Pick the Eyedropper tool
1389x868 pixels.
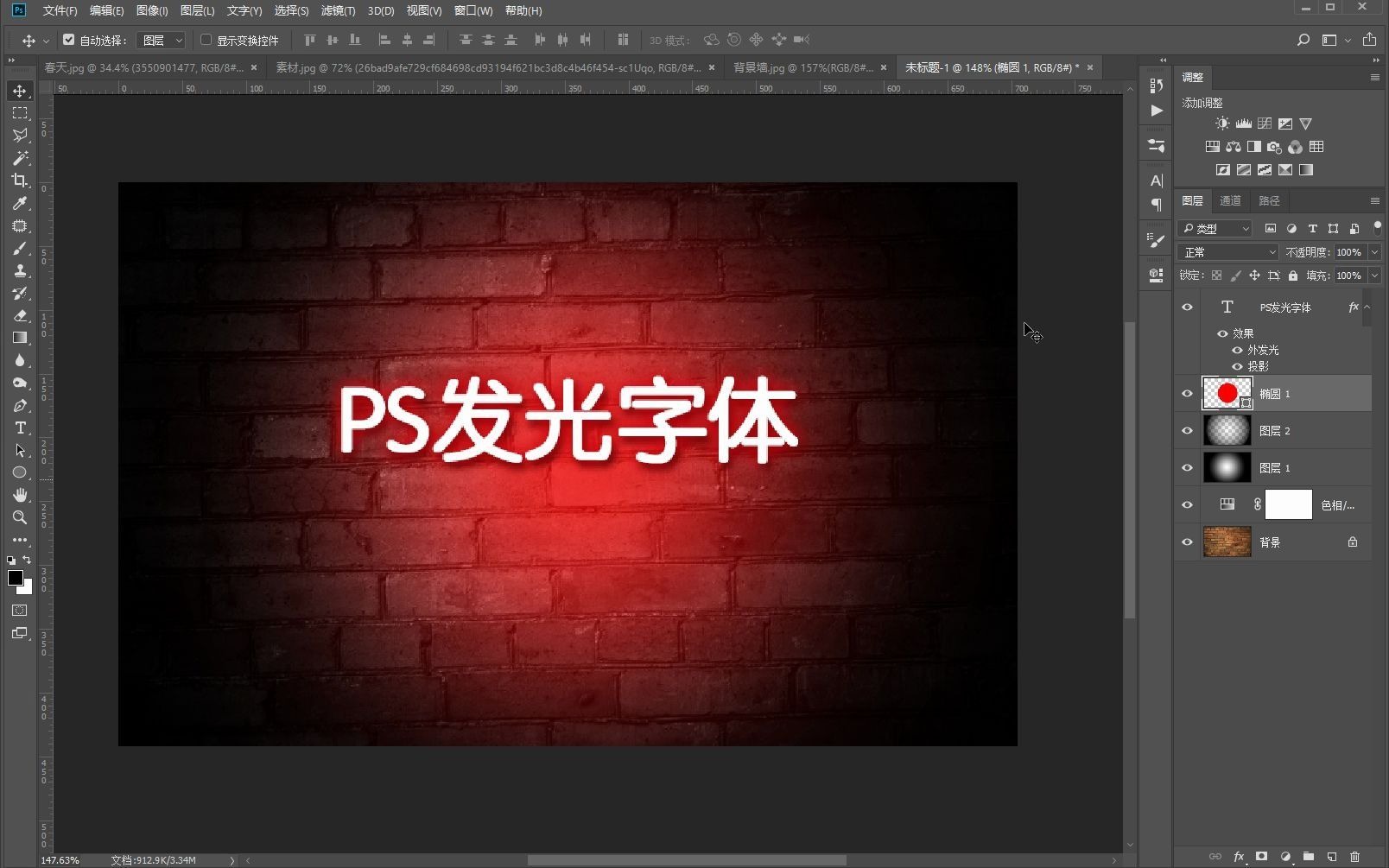tap(20, 204)
